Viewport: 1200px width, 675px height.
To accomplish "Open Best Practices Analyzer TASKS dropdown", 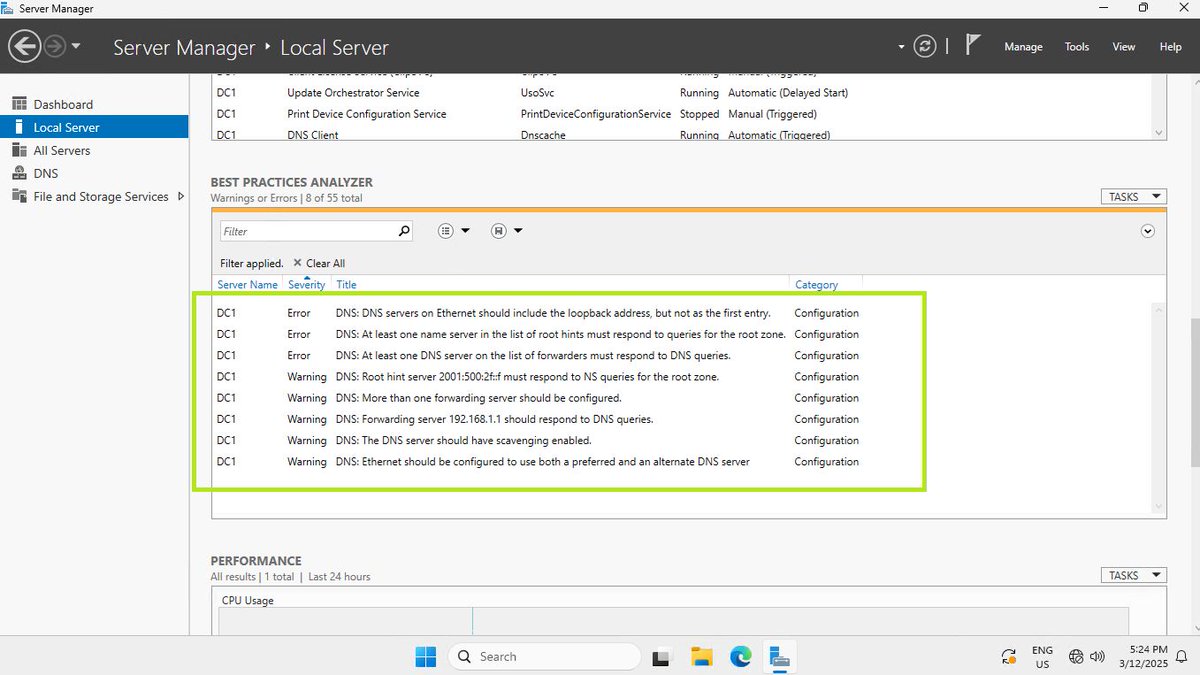I will click(1134, 197).
